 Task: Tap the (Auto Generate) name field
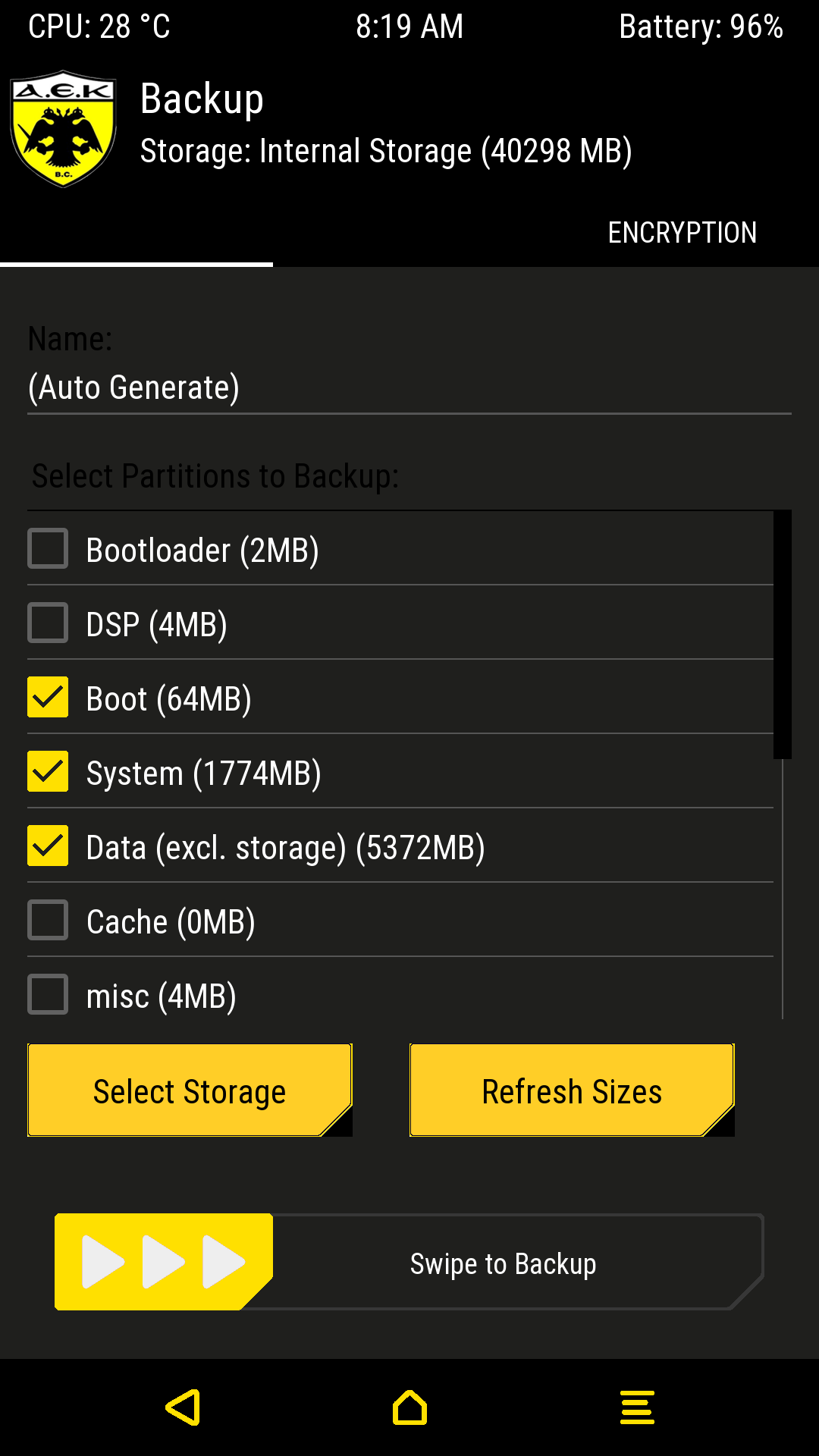[x=409, y=388]
